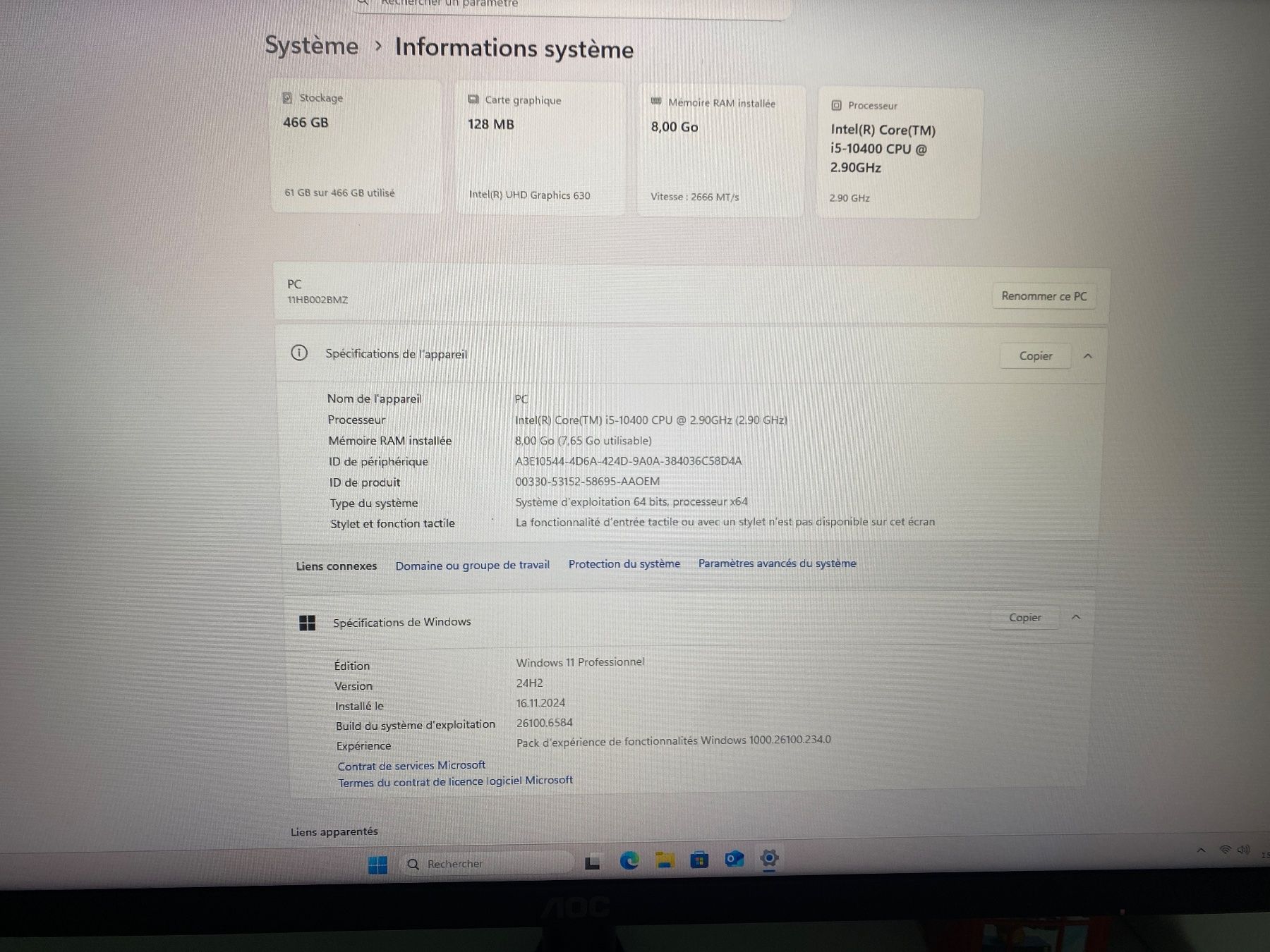Click the 8,00 Go (7,65 Go utilisable) value
1270x952 pixels.
click(583, 441)
